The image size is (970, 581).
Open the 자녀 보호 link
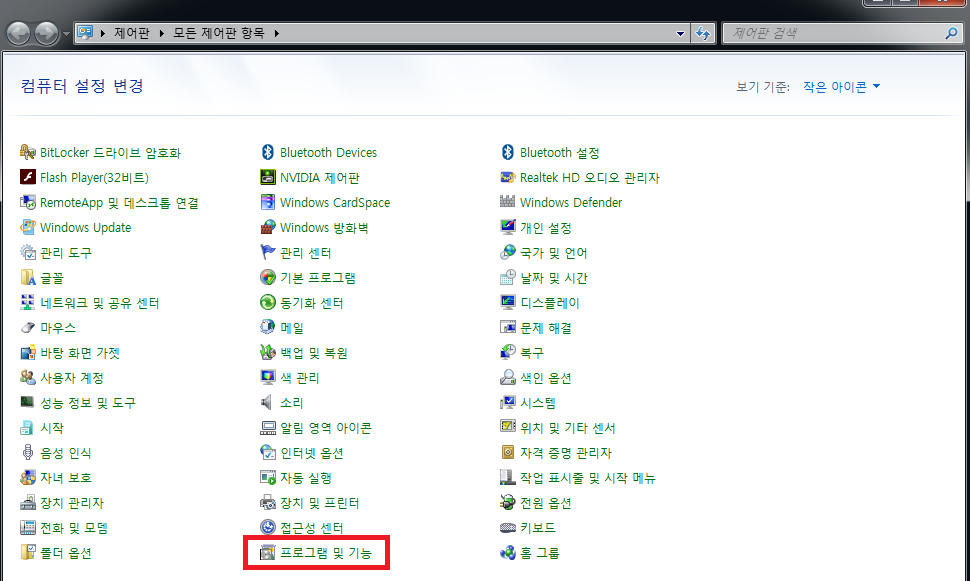point(66,478)
